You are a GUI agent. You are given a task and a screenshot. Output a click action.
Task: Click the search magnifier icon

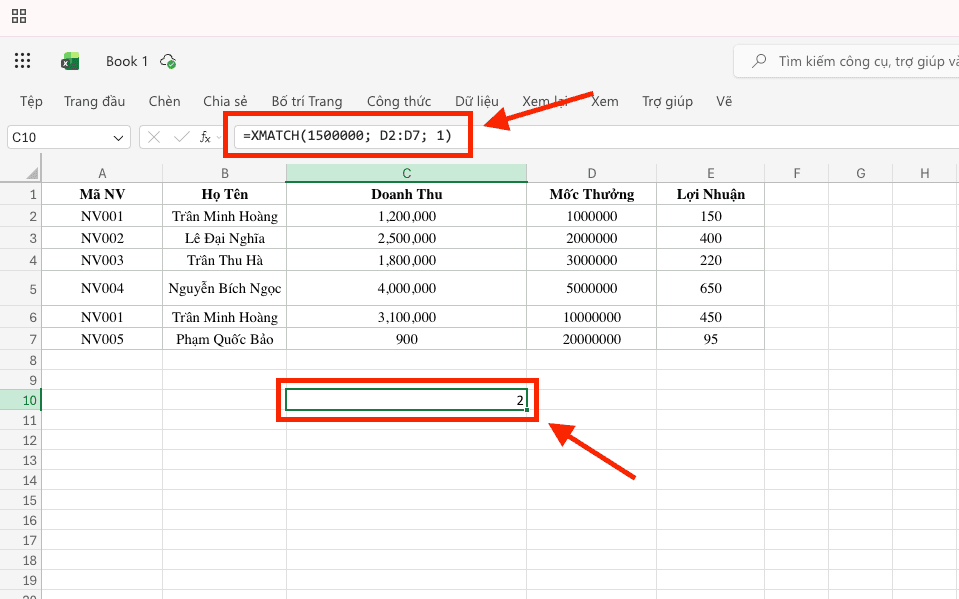point(759,61)
